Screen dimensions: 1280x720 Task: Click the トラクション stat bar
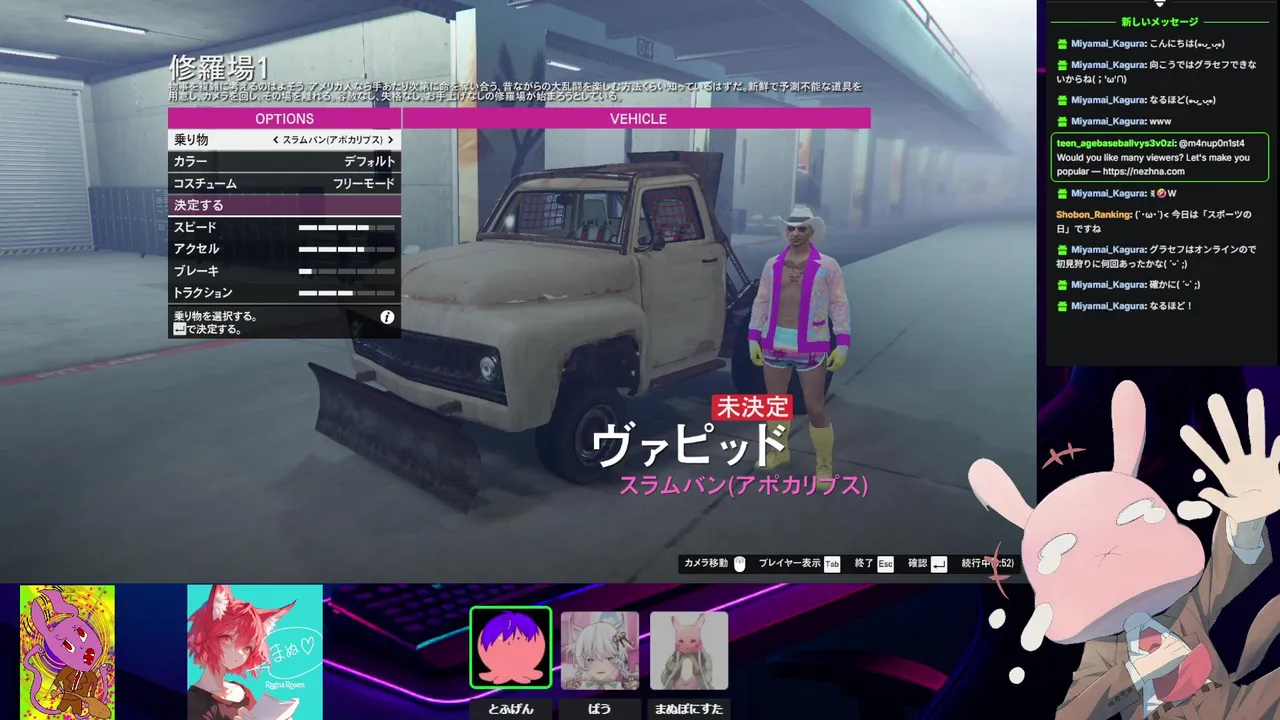point(346,293)
